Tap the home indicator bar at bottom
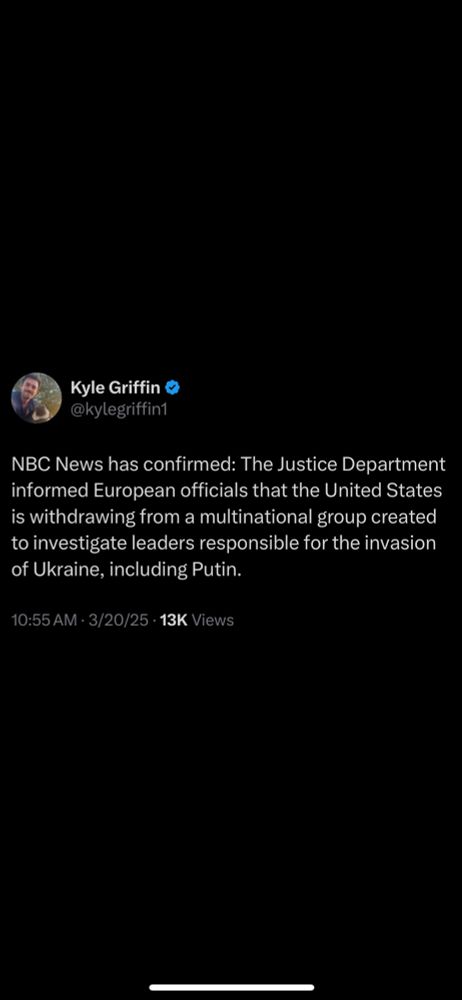This screenshot has width=462, height=1000. (x=231, y=987)
